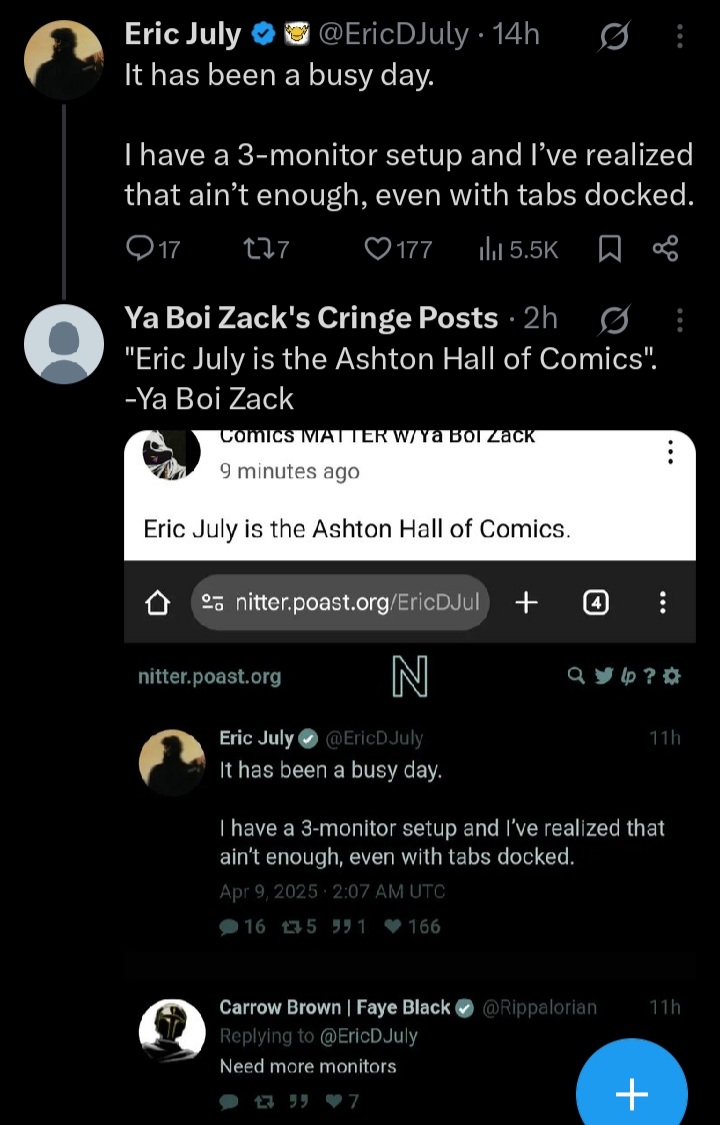Open the @EricDJuly handle at top

(x=392, y=34)
